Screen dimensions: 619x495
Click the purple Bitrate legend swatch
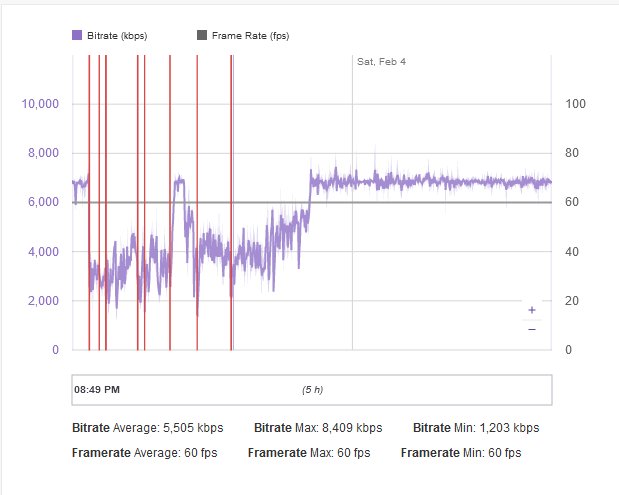pos(76,35)
